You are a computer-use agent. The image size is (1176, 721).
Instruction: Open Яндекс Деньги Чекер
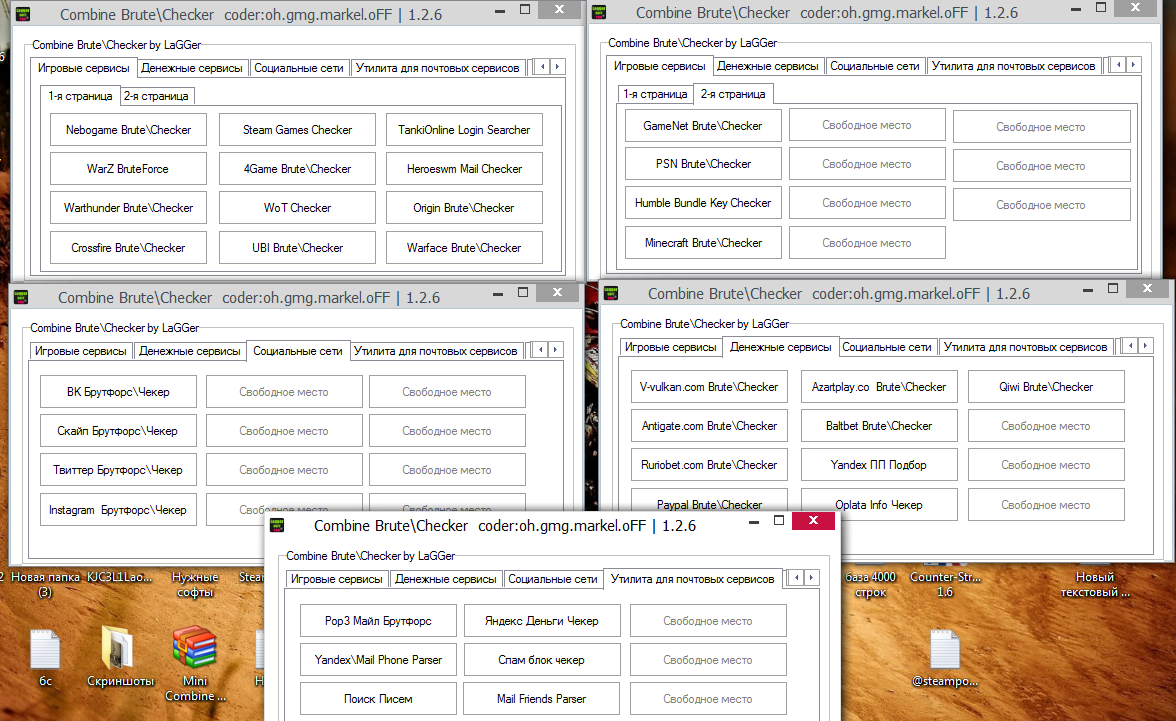[542, 621]
